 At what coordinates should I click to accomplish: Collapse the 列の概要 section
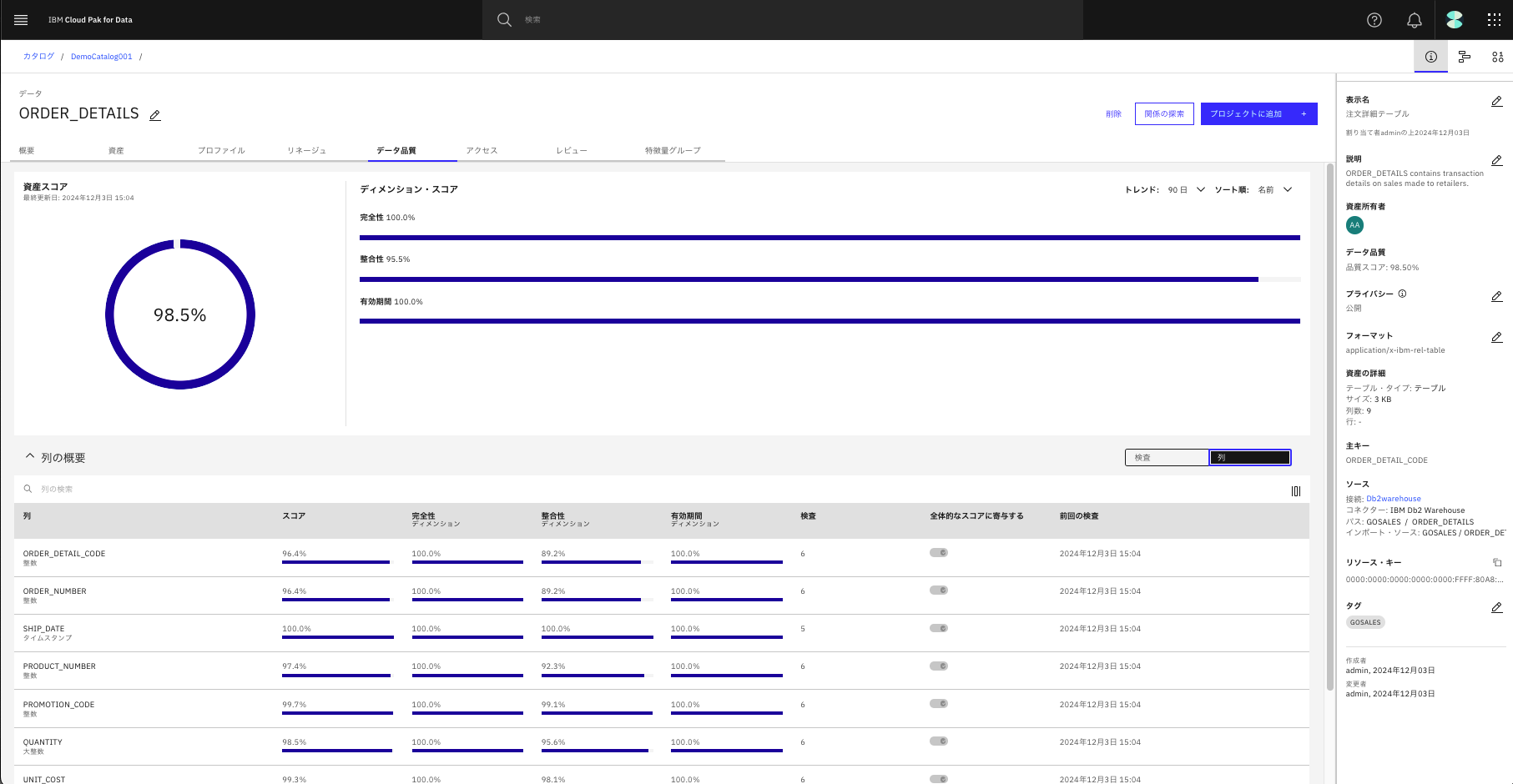tap(30, 456)
